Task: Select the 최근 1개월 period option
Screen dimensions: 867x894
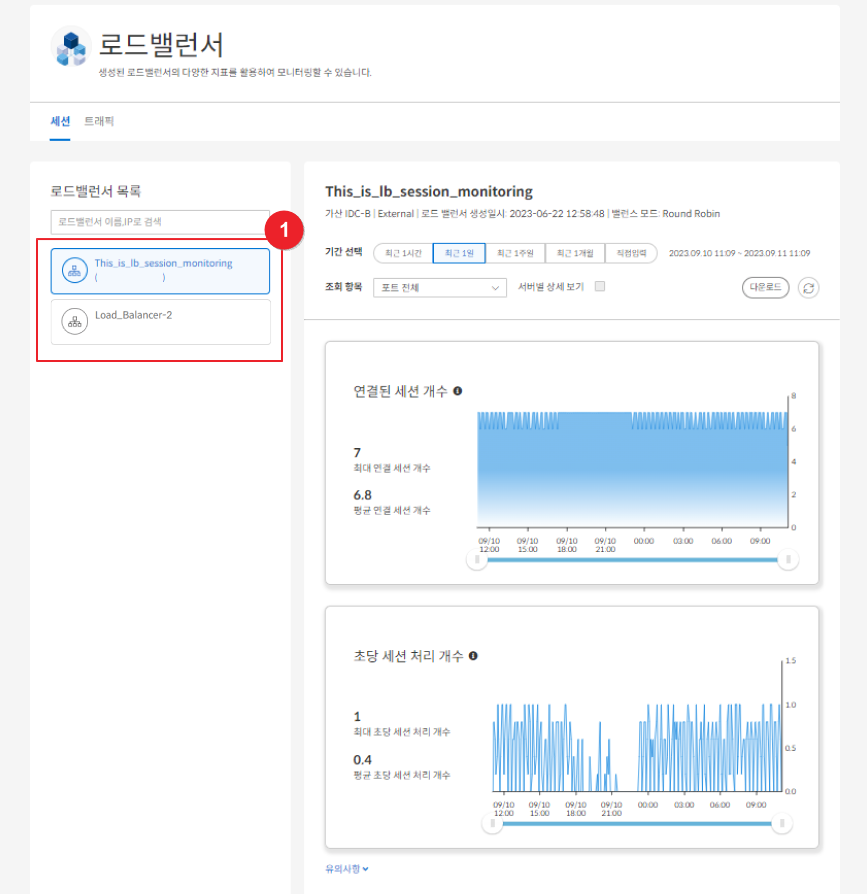Action: (575, 253)
